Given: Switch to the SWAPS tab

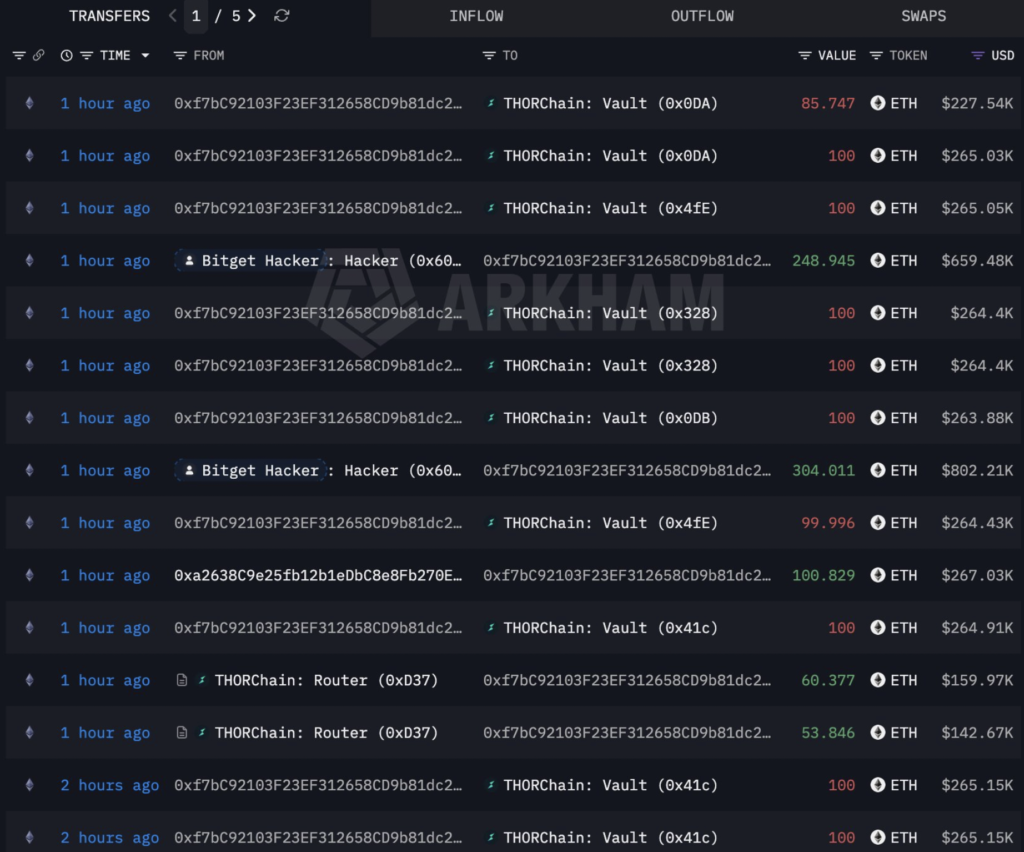Looking at the screenshot, I should coord(923,16).
